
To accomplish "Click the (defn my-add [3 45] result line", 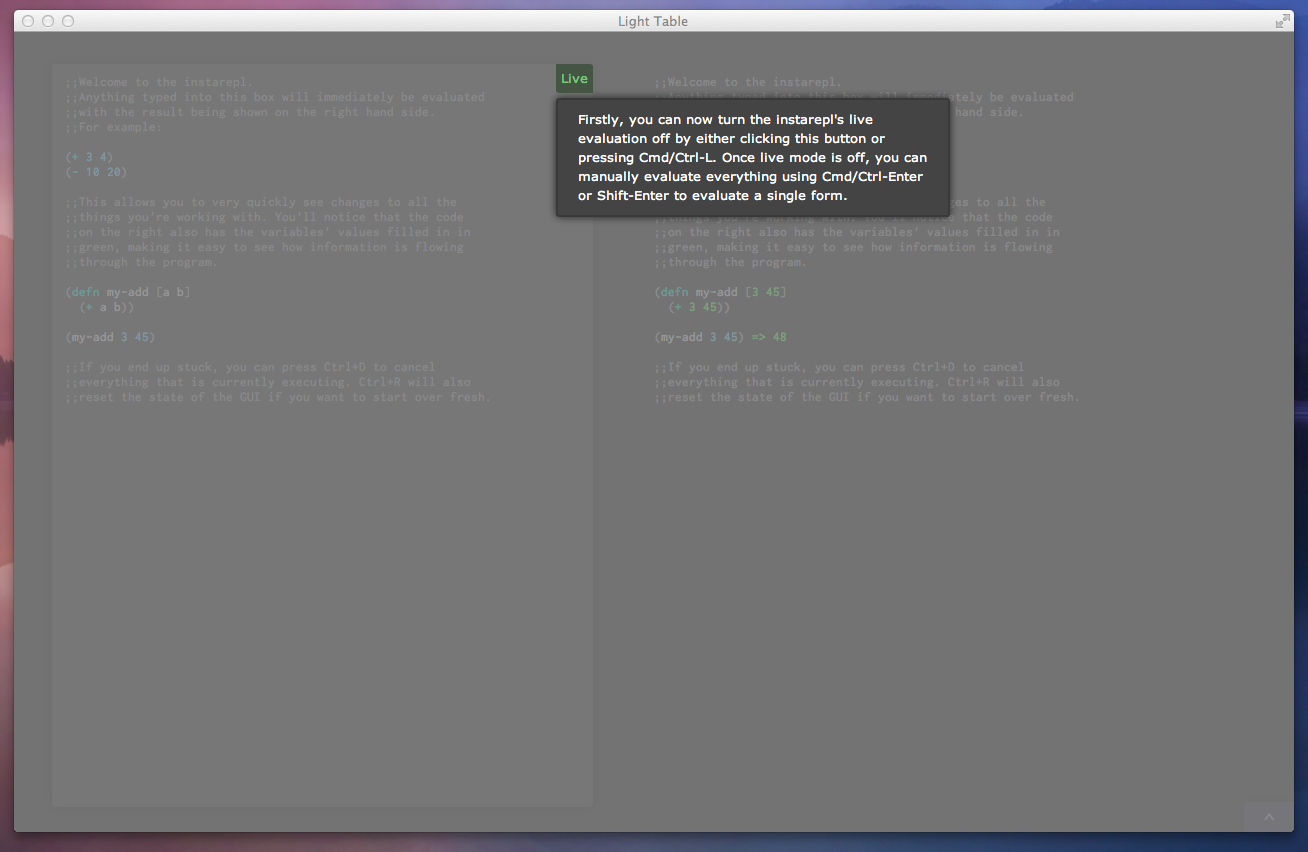I will (721, 292).
